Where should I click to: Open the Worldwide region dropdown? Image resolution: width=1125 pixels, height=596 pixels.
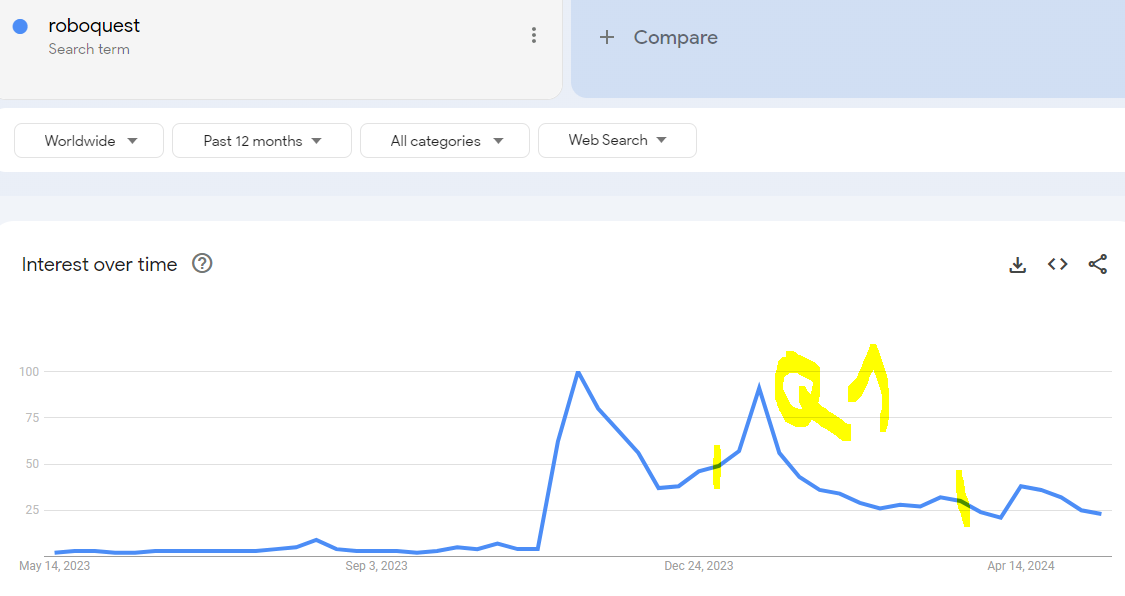pos(89,141)
